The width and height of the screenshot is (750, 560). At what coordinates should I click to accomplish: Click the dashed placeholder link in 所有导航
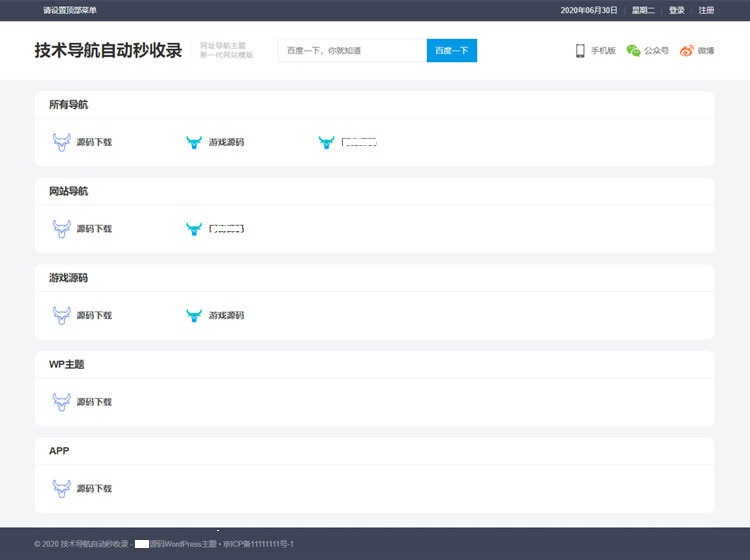359,142
